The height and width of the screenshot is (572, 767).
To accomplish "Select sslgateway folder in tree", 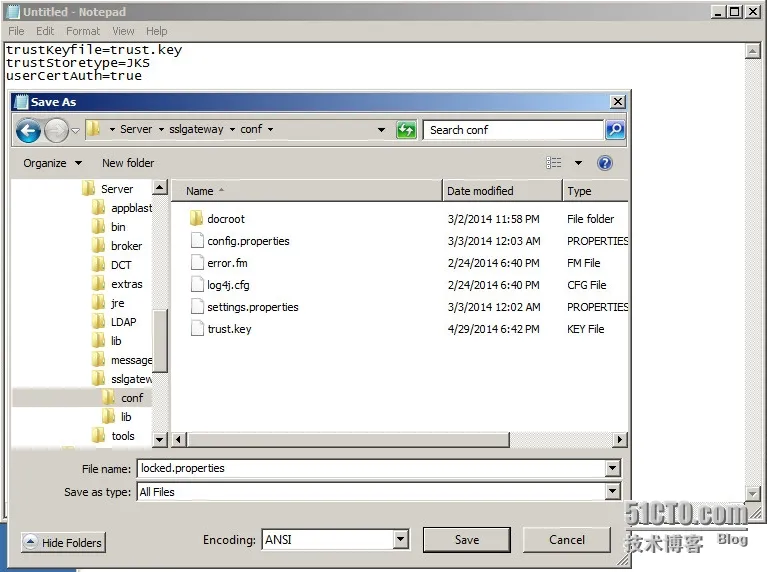I will [122, 379].
